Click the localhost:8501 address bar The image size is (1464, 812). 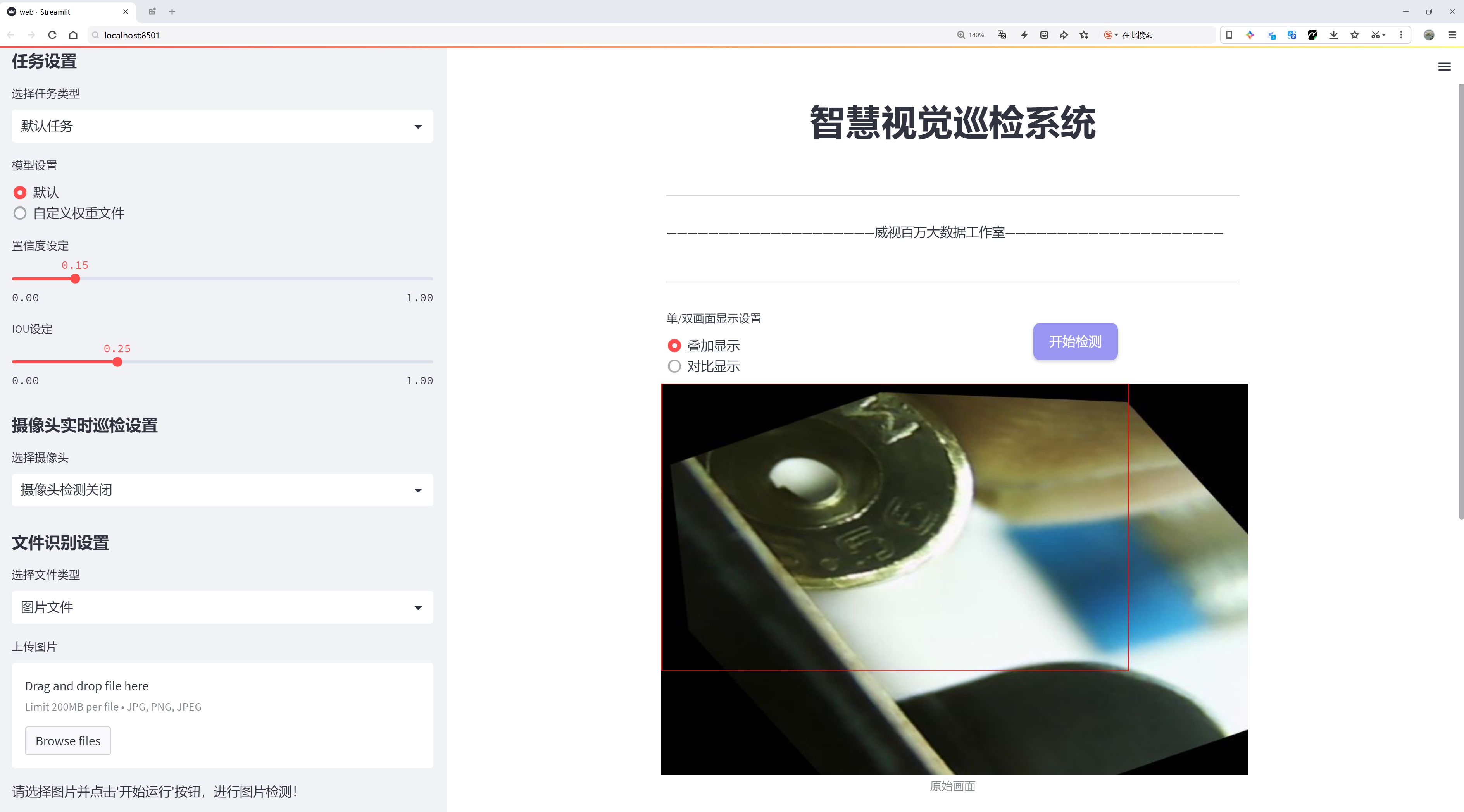512,35
